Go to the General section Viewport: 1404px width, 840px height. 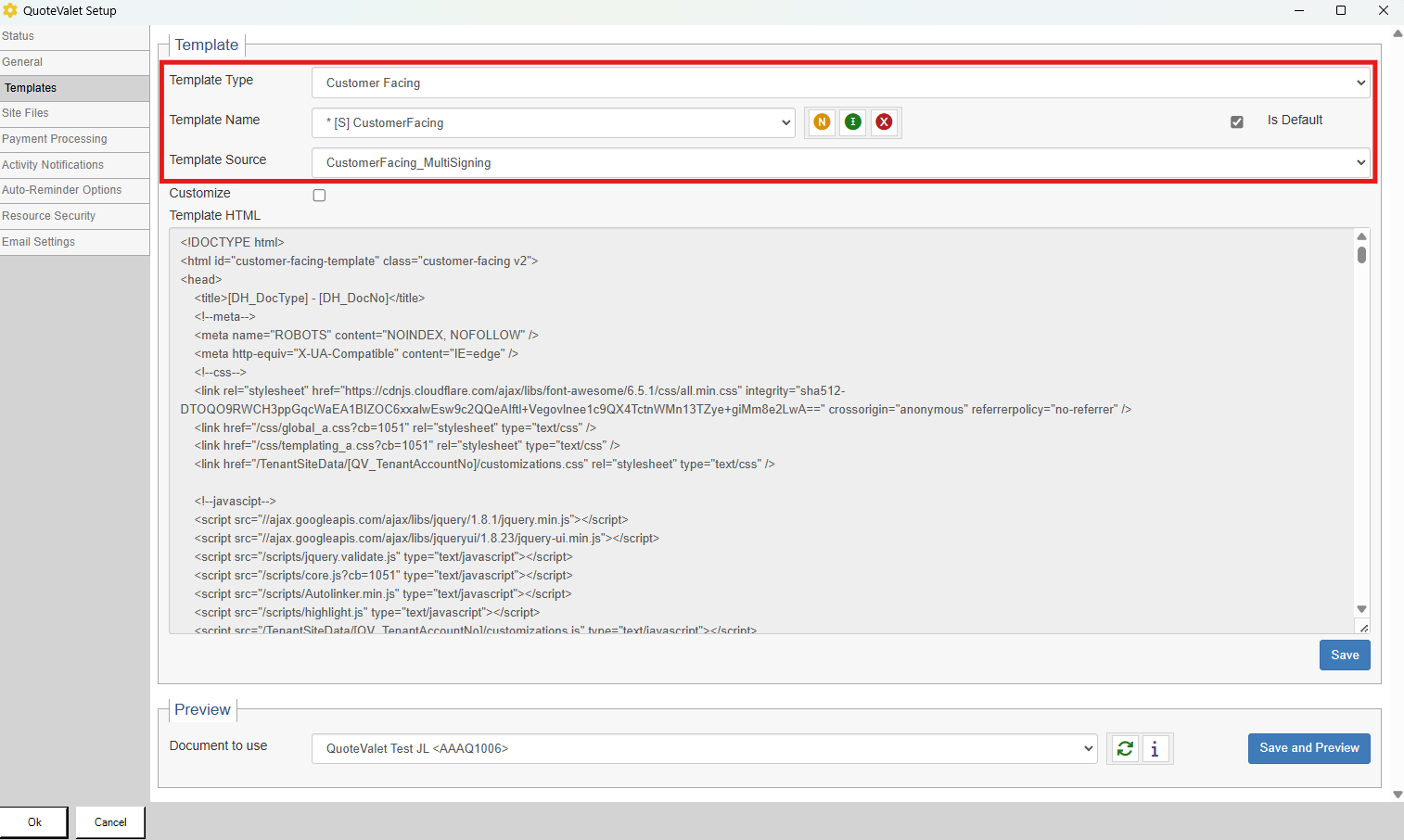(74, 62)
